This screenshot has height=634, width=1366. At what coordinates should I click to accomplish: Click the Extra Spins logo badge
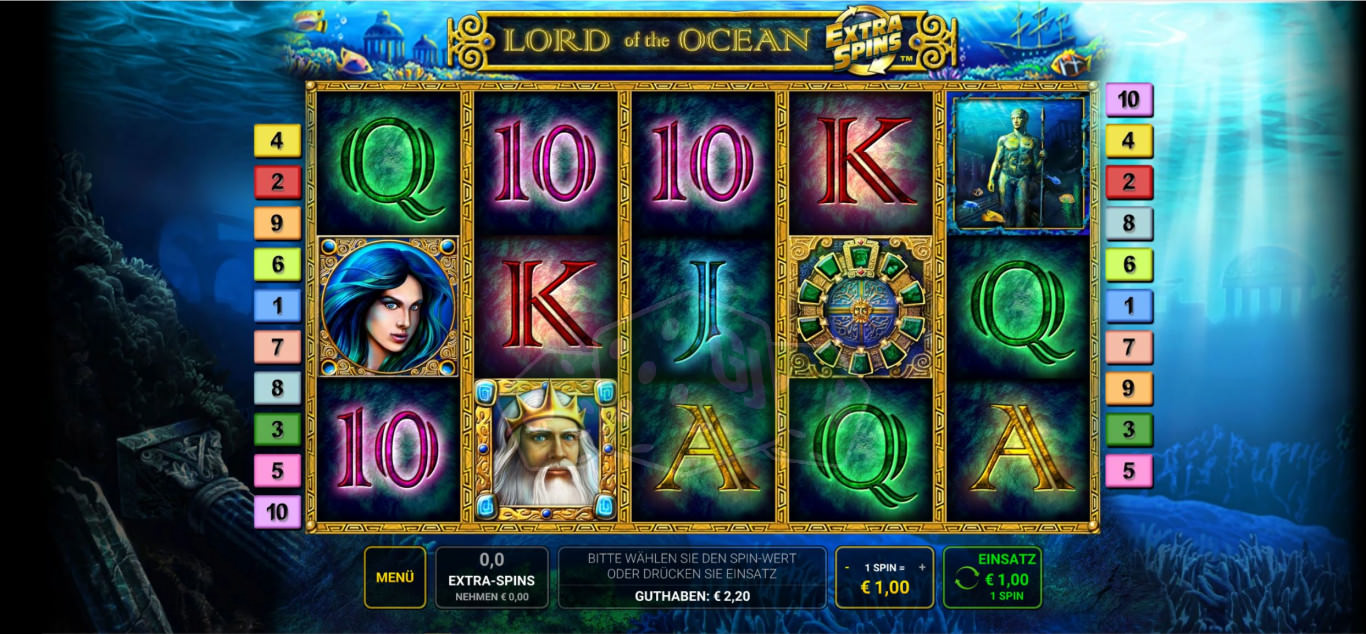click(x=865, y=39)
